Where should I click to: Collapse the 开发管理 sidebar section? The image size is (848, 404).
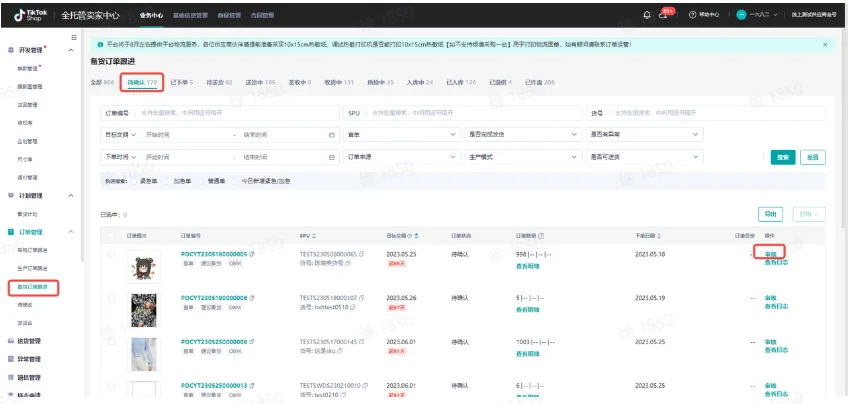point(70,50)
